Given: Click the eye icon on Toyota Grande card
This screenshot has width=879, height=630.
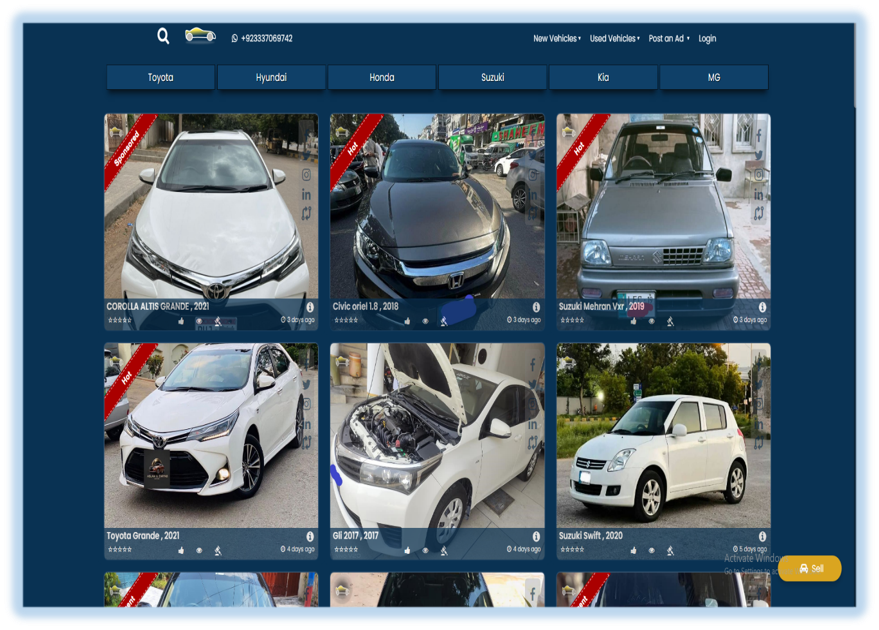Looking at the screenshot, I should point(199,550).
